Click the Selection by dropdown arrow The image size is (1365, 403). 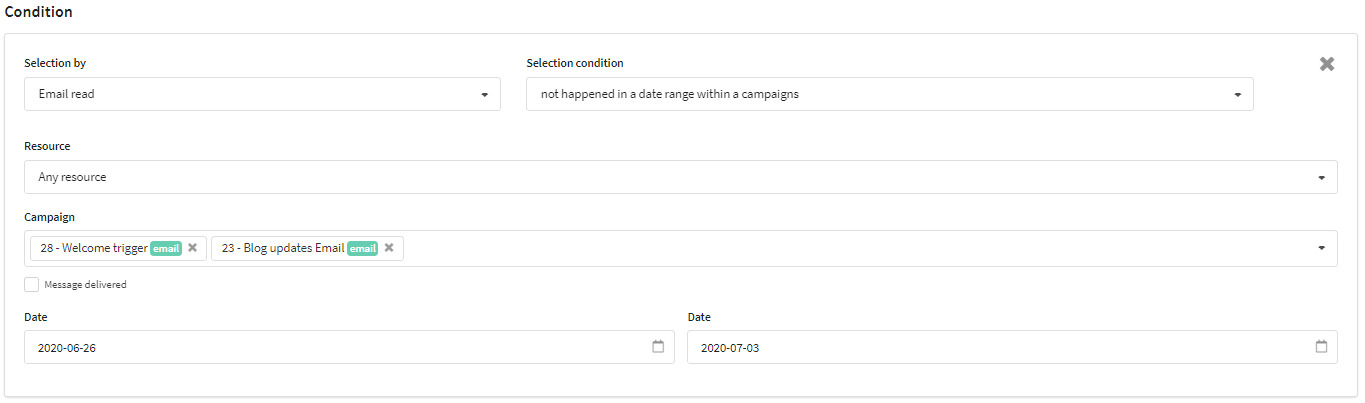[484, 95]
